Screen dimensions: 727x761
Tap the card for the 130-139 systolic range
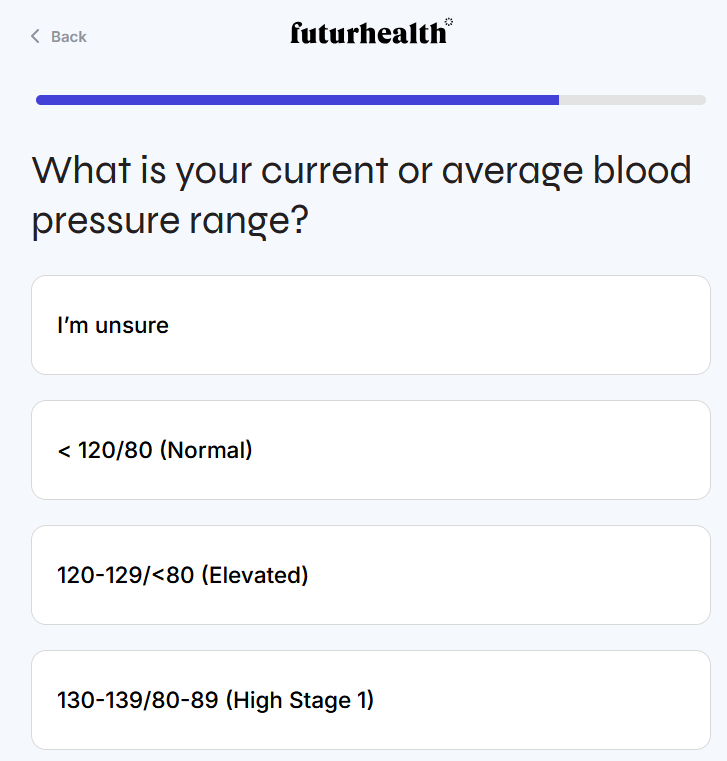click(371, 699)
